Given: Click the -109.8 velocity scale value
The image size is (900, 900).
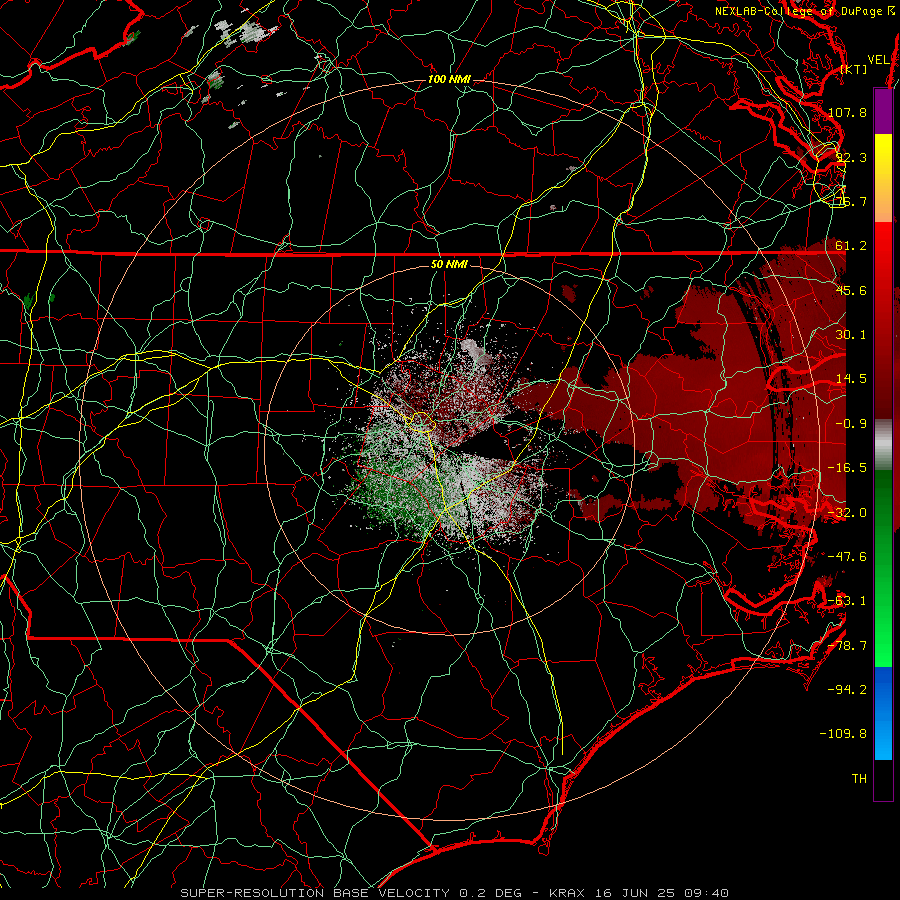Looking at the screenshot, I should (843, 734).
